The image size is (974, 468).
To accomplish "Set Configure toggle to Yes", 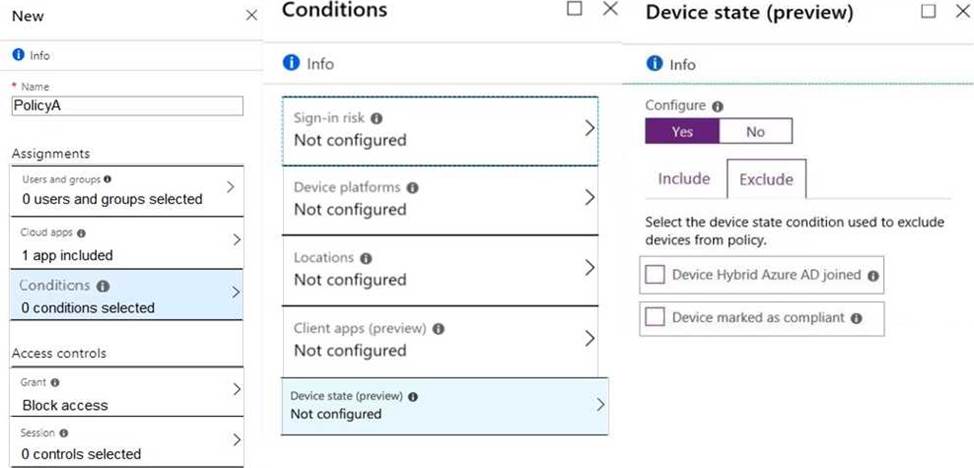I will [682, 131].
